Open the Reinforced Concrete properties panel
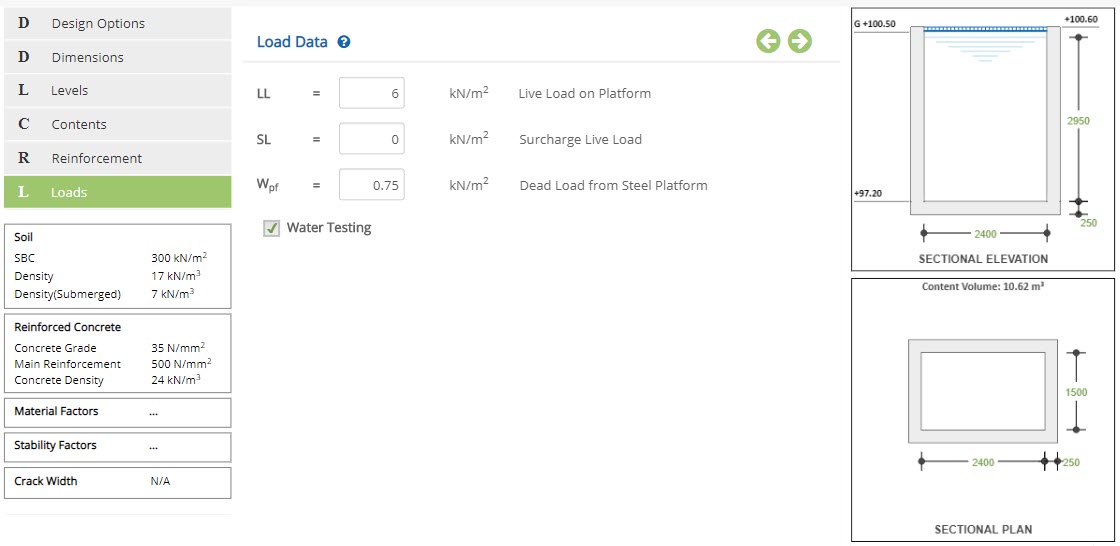This screenshot has height=546, width=1120. click(x=117, y=353)
